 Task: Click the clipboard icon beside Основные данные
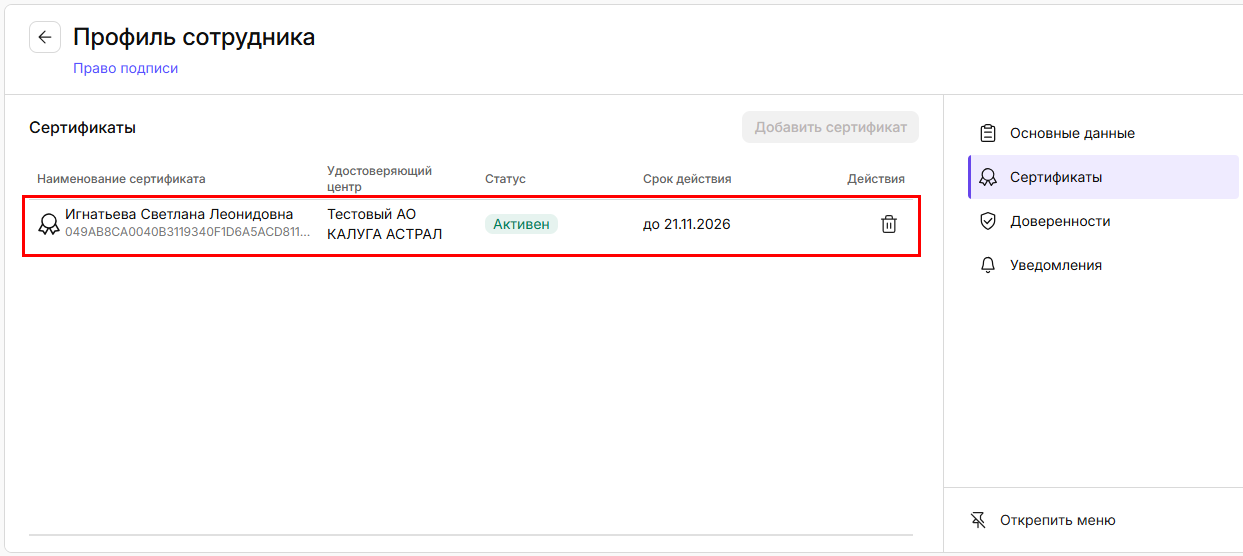click(988, 133)
